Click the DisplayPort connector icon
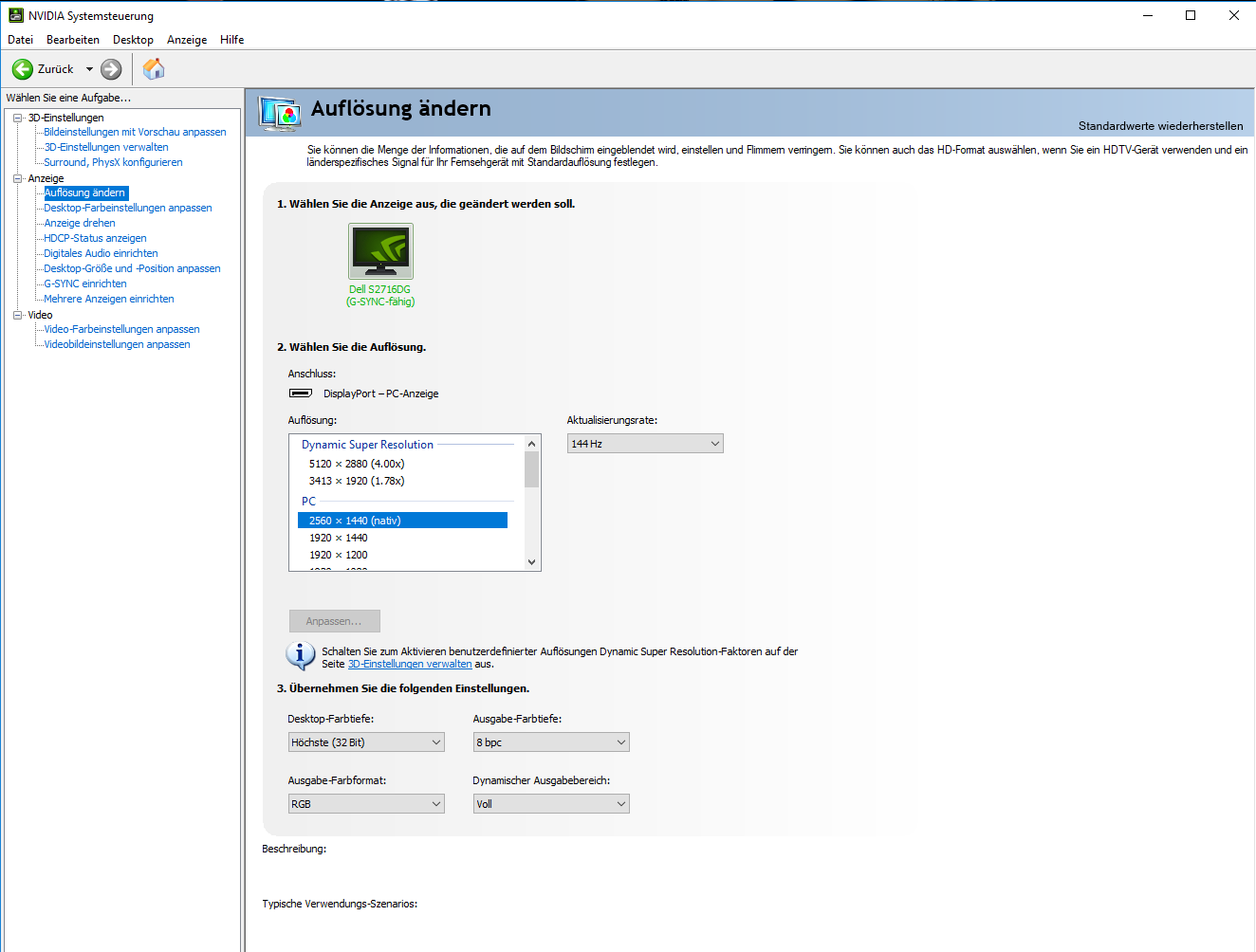 coord(301,393)
